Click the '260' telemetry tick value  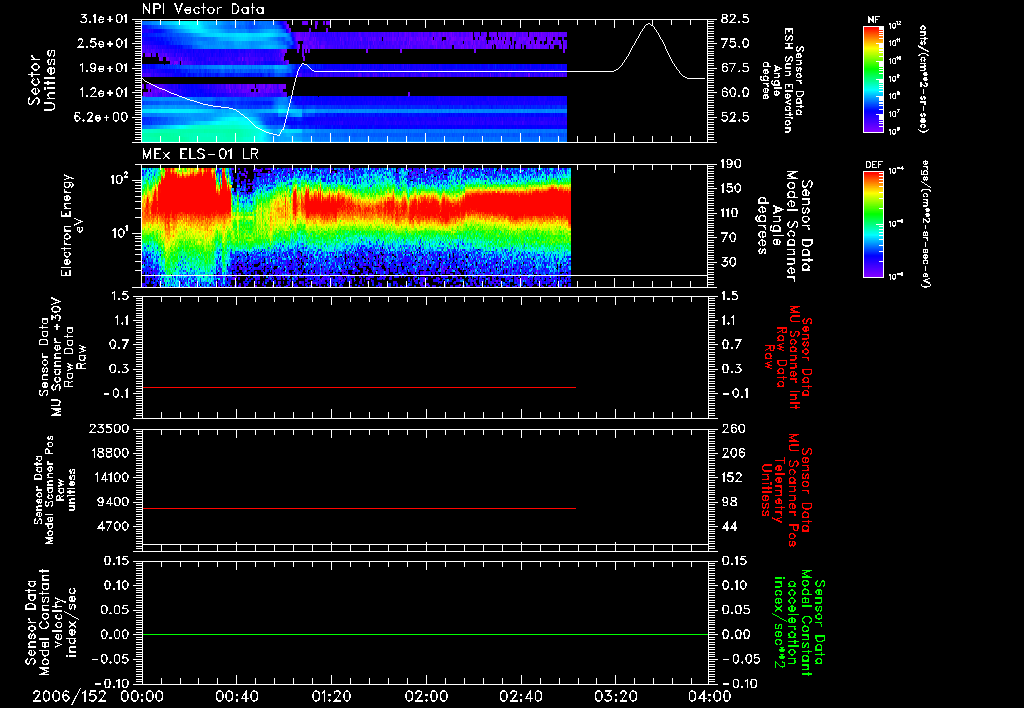coord(732,429)
